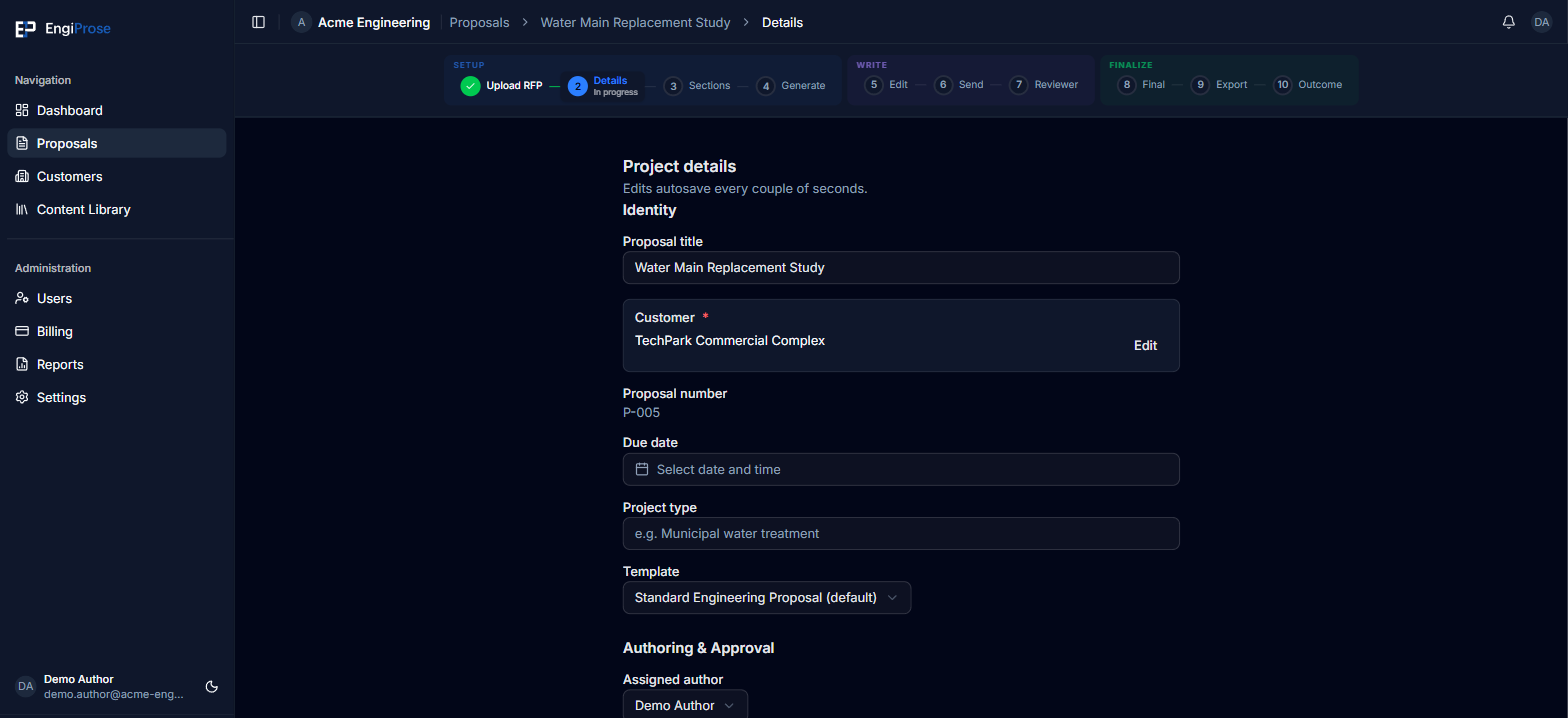Expand the Template dropdown

(766, 598)
